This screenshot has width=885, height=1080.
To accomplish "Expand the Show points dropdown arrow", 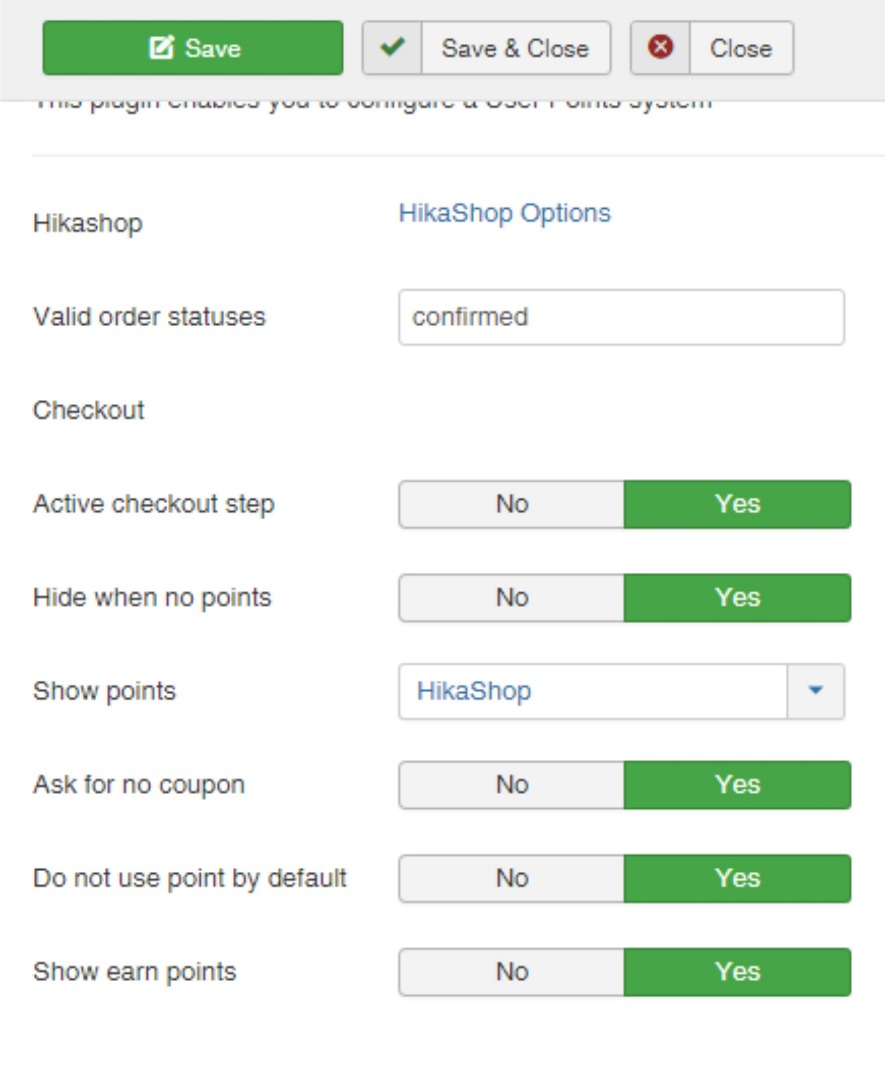I will tap(815, 691).
